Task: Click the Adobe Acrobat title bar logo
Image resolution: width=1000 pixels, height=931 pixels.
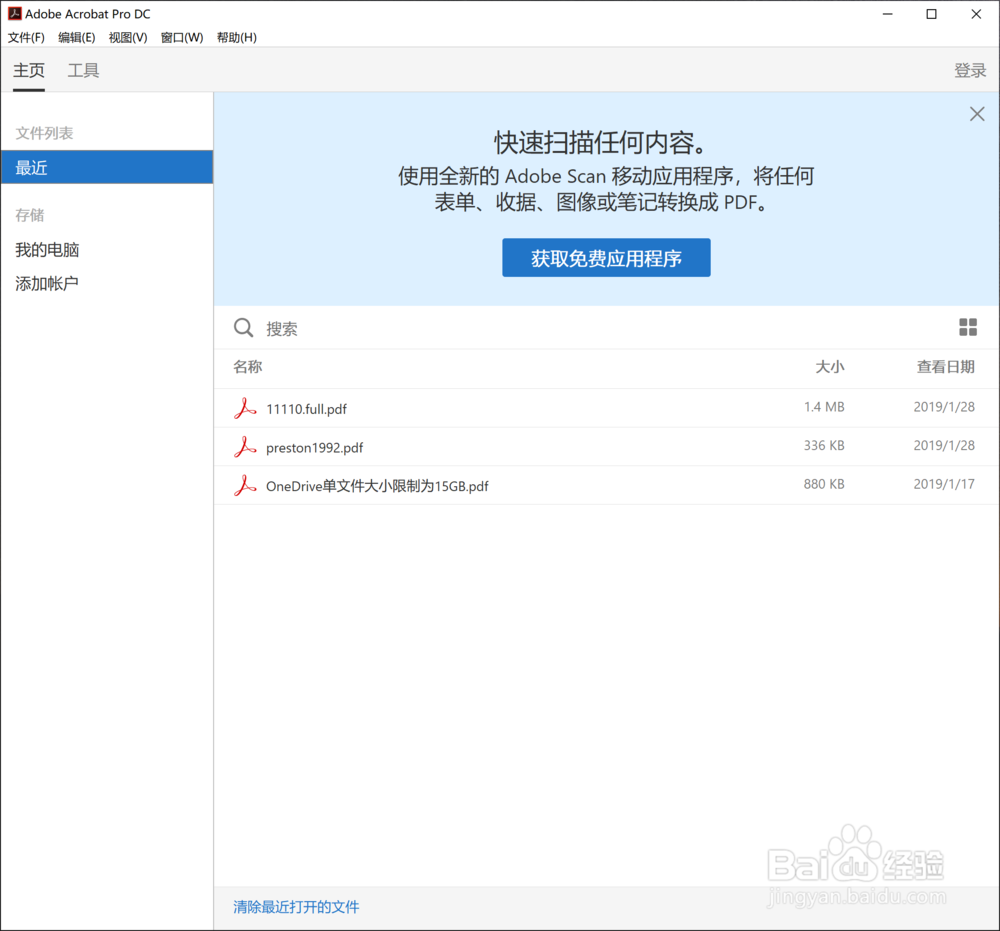Action: point(14,13)
